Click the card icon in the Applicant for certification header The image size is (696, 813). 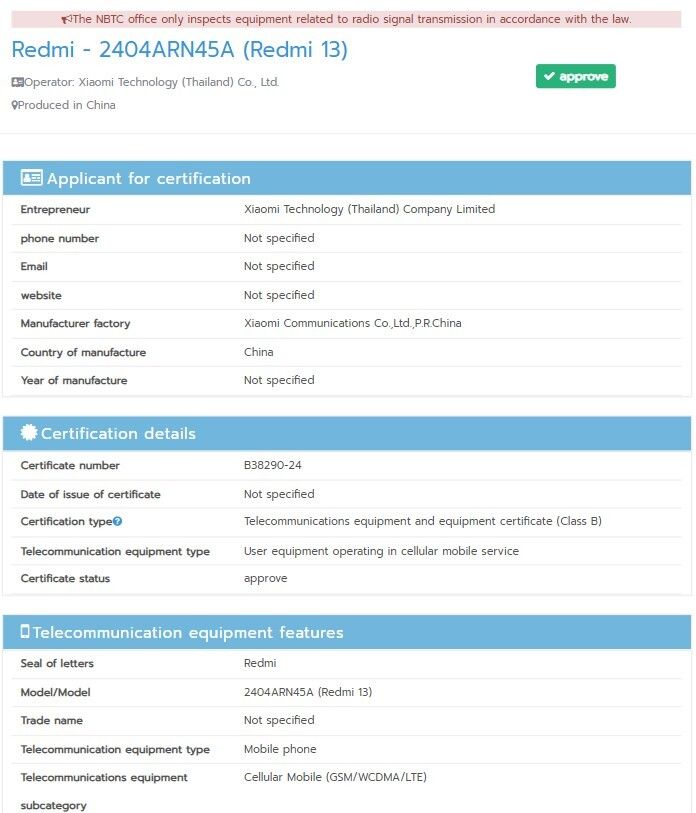tap(32, 178)
